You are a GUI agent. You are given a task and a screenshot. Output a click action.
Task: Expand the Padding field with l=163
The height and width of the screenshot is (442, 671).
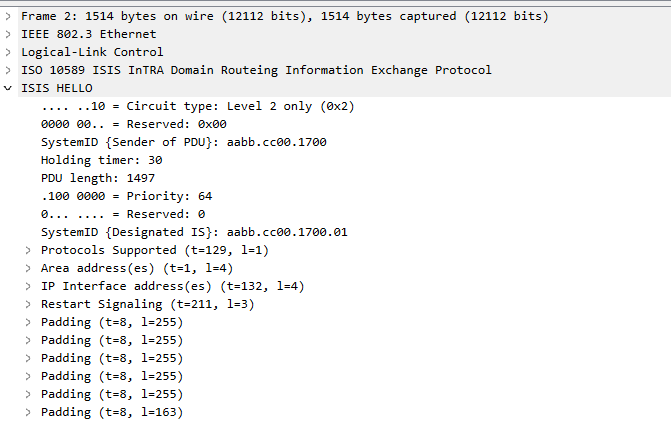tap(28, 412)
